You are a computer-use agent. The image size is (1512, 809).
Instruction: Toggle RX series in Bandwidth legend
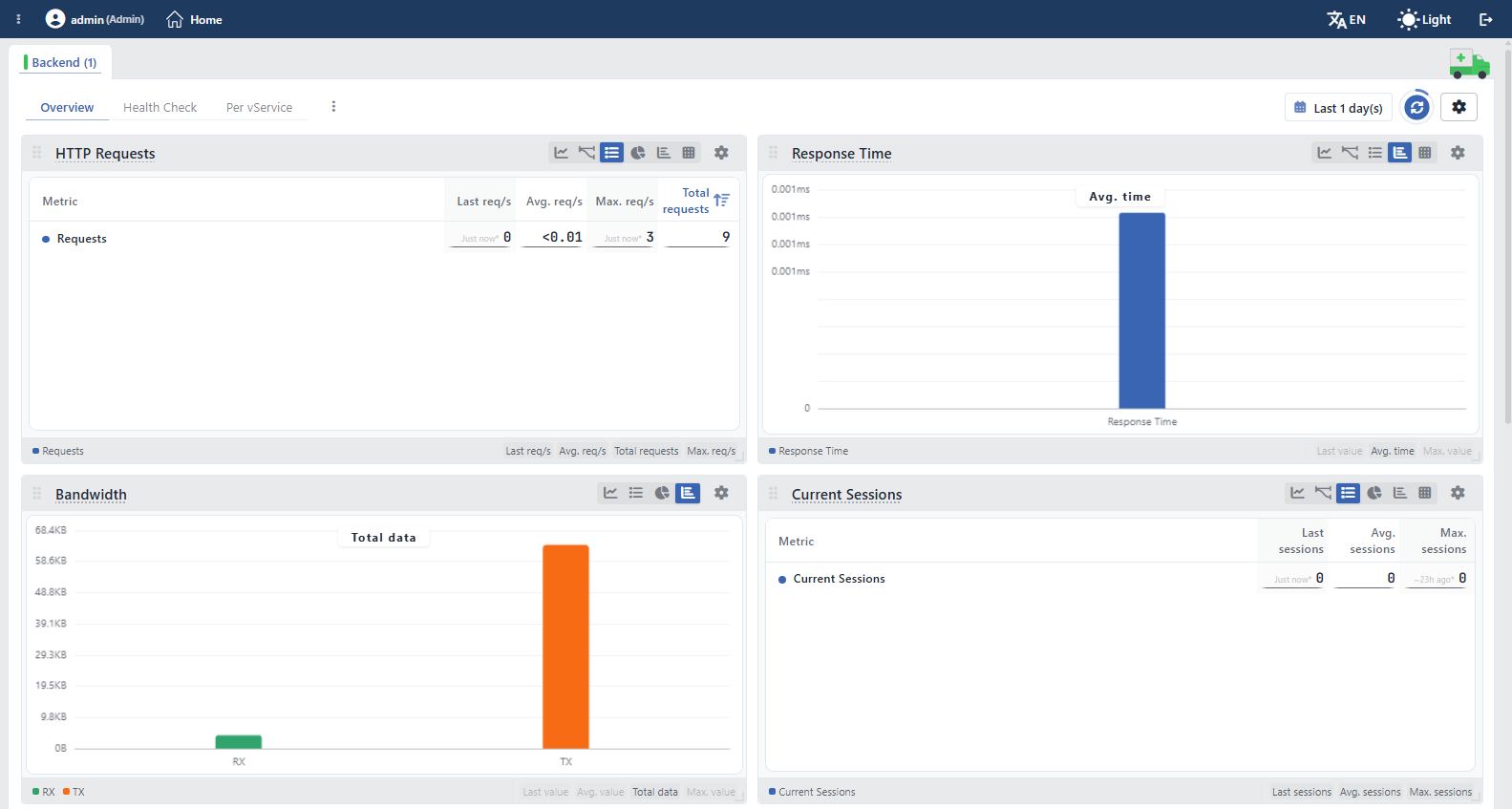(44, 792)
